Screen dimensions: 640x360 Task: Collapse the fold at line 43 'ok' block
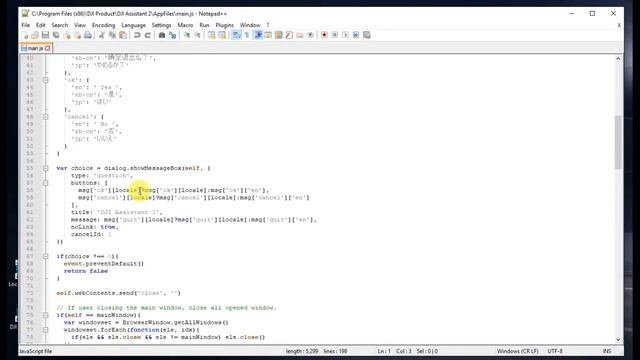tap(46, 80)
